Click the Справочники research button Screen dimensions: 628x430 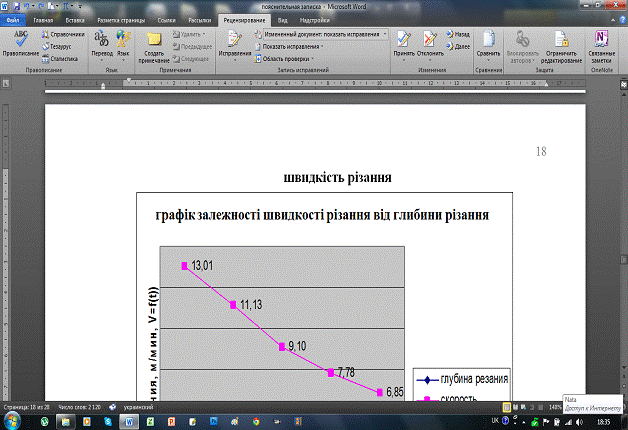(66, 34)
